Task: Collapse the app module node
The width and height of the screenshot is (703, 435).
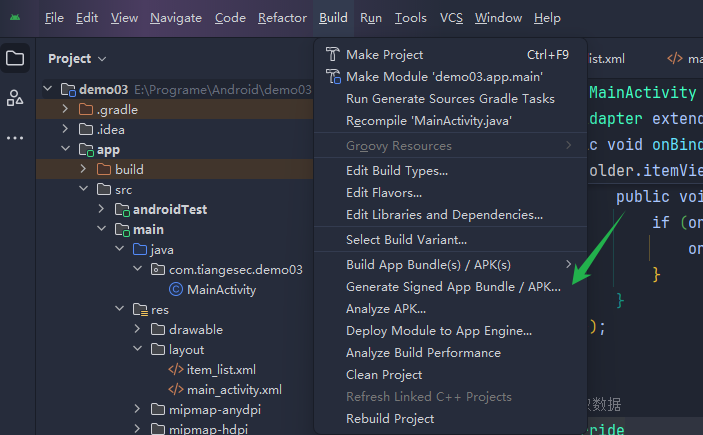Action: [65, 149]
